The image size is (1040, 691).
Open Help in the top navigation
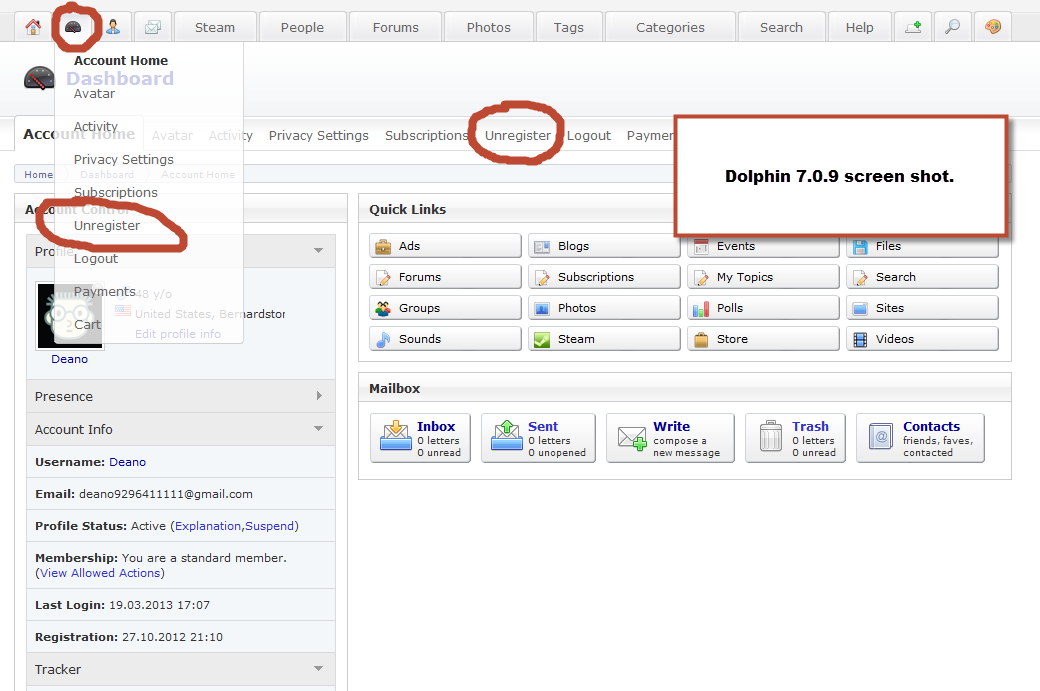coord(859,27)
